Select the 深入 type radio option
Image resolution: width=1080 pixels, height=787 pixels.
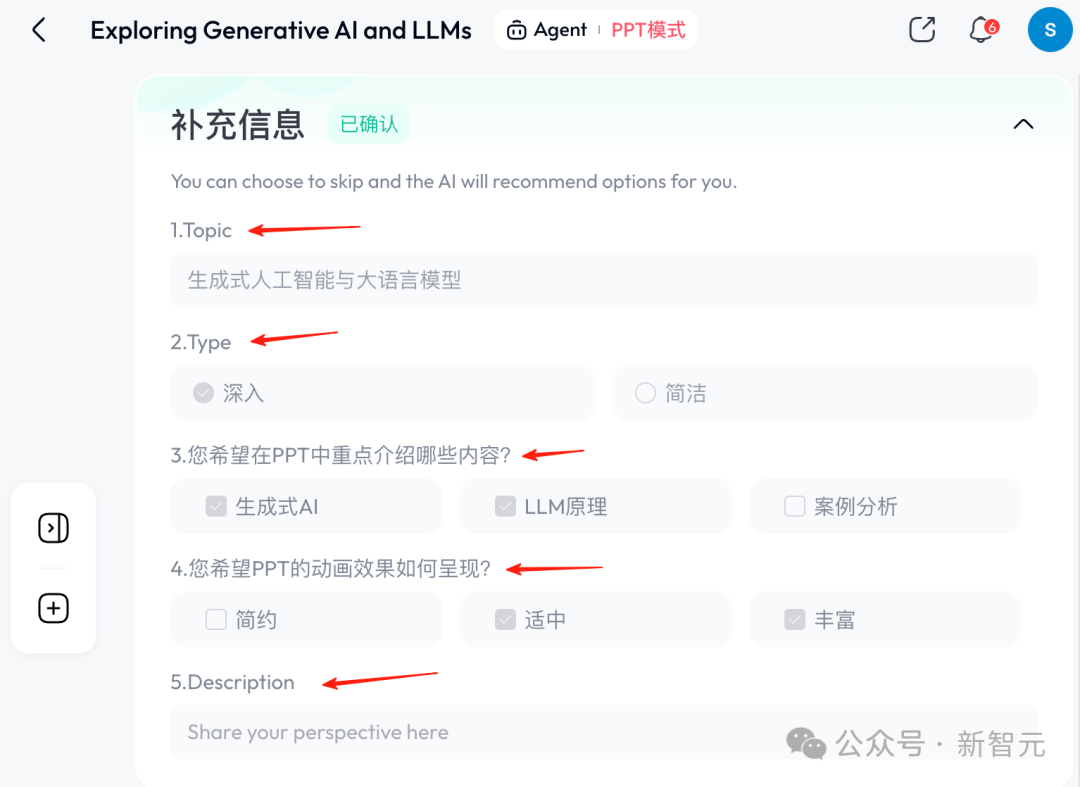(203, 393)
